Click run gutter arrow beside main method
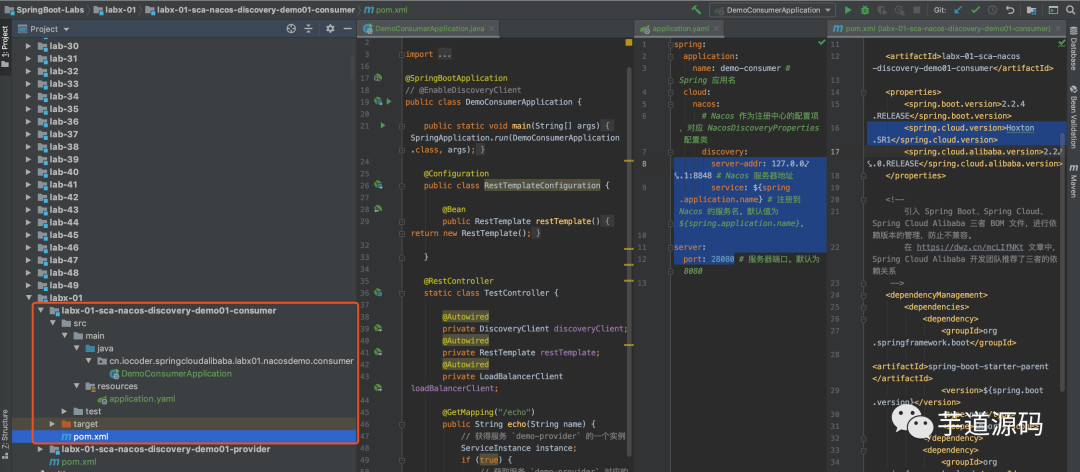Screen dimensions: 1080x472 point(382,126)
